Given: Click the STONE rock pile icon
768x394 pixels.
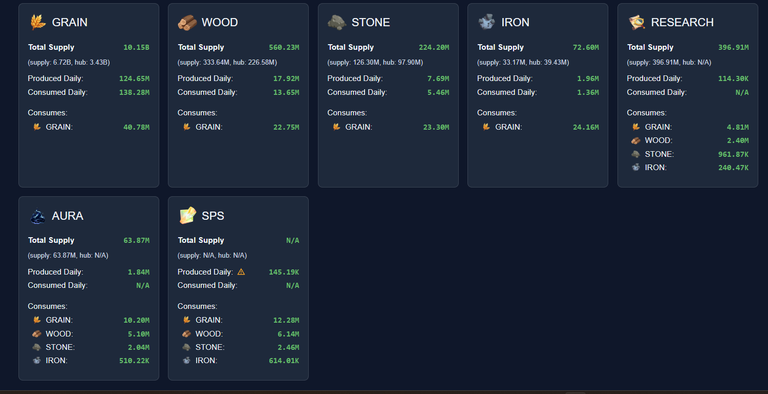Looking at the screenshot, I should [x=337, y=22].
